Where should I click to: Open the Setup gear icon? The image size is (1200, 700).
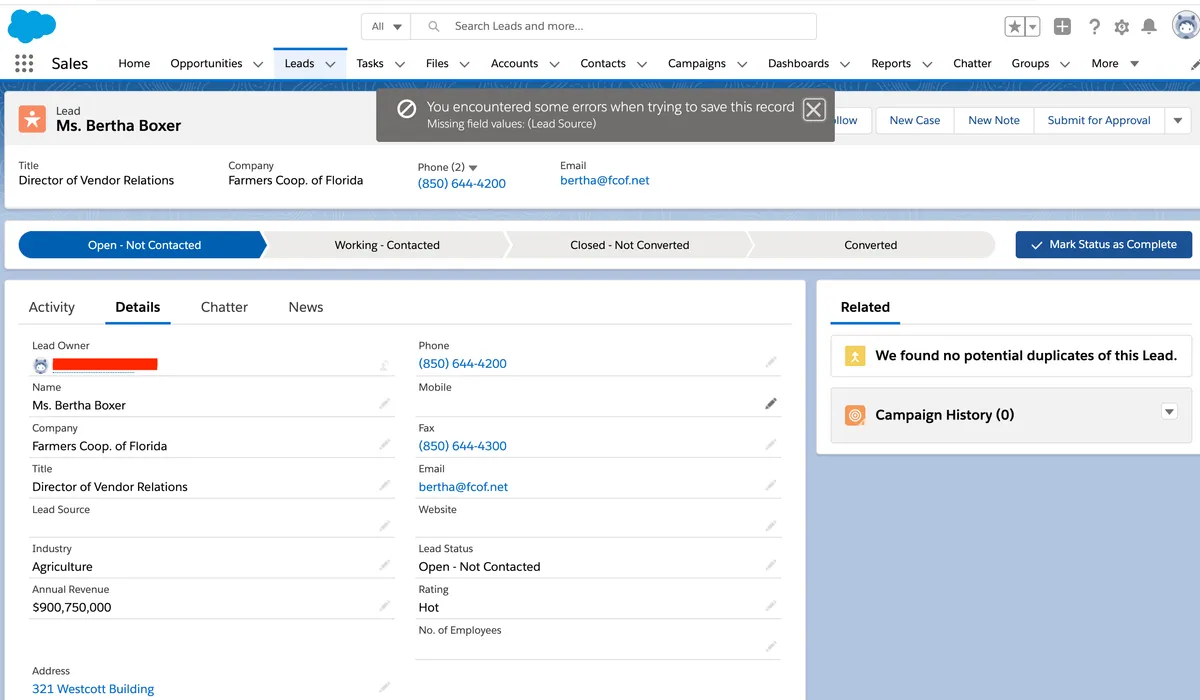point(1122,27)
